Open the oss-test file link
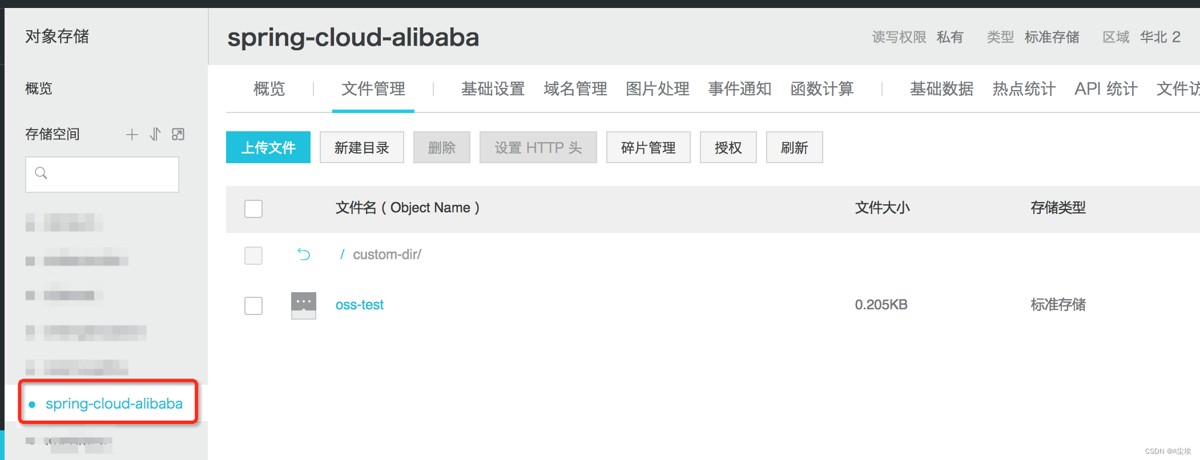This screenshot has height=460, width=1200. 359,305
